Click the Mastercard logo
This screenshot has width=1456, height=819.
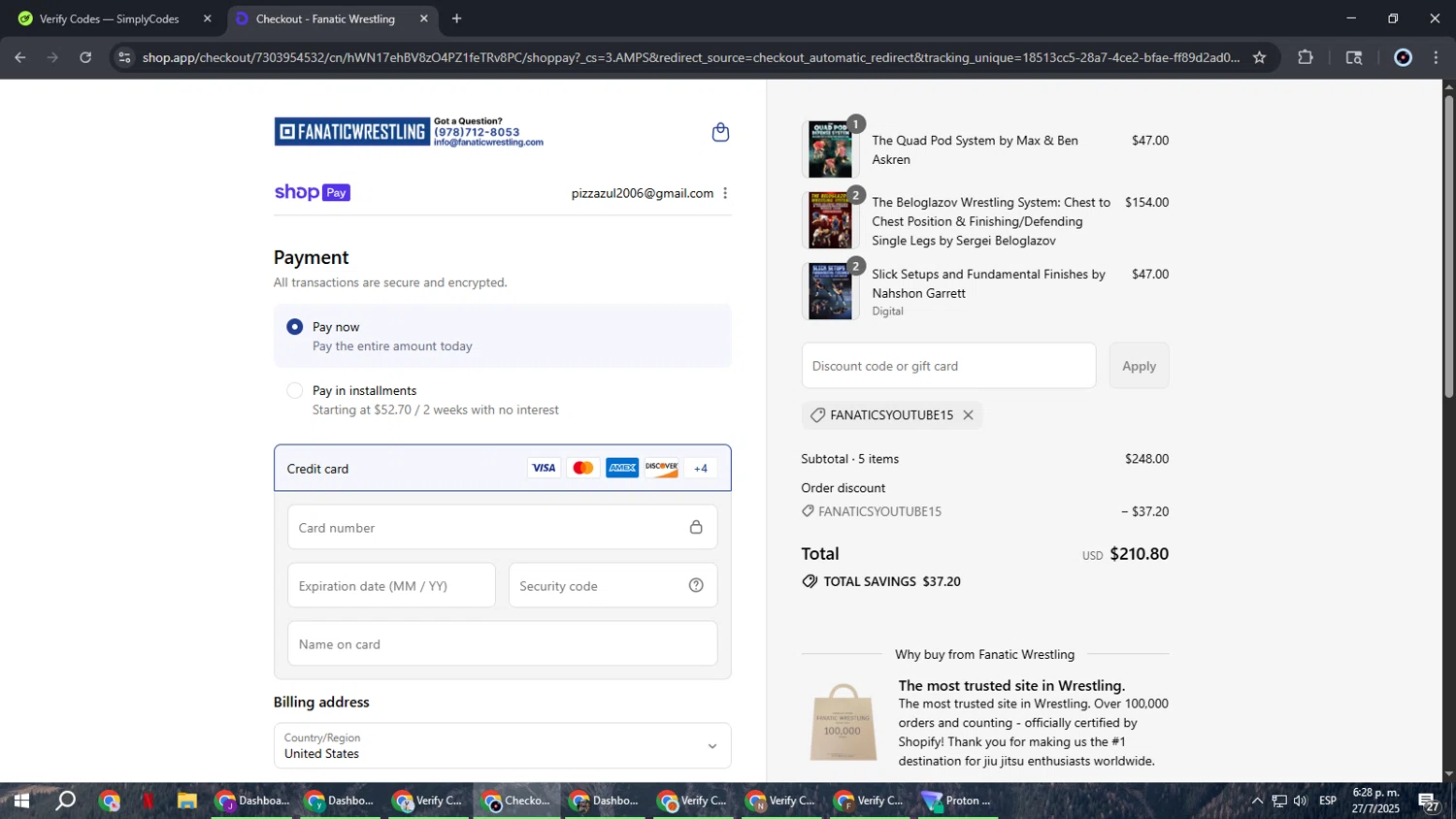pyautogui.click(x=582, y=469)
